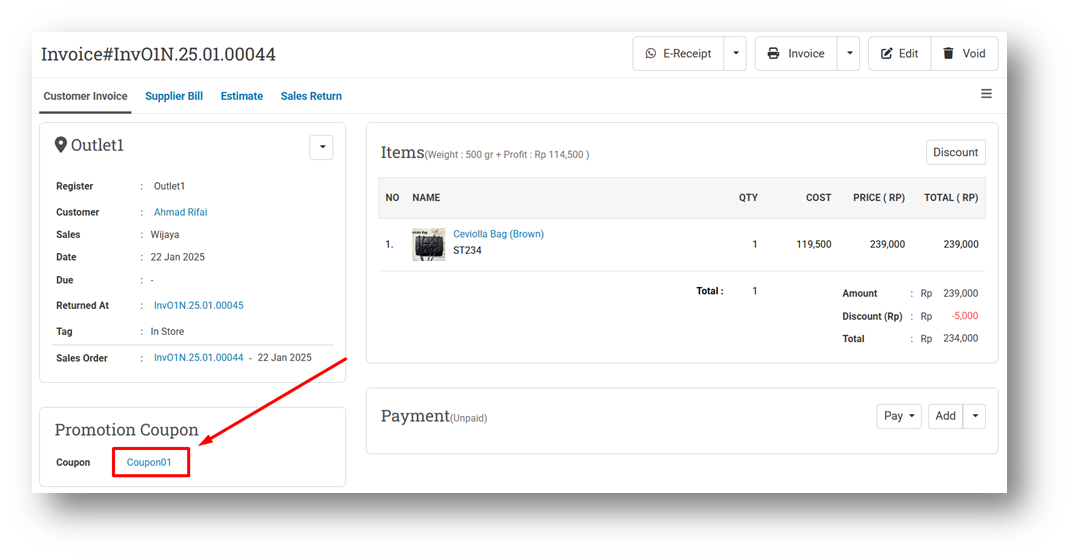The width and height of the screenshot is (1072, 558).
Task: Void the invoice
Action: pyautogui.click(x=964, y=53)
